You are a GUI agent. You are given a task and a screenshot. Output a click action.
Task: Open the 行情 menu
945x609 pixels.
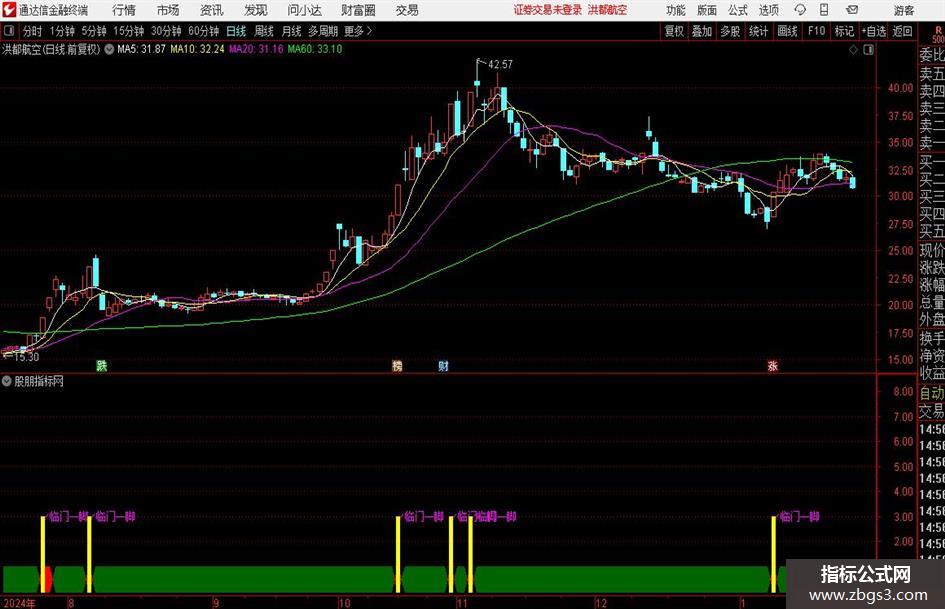(x=124, y=10)
